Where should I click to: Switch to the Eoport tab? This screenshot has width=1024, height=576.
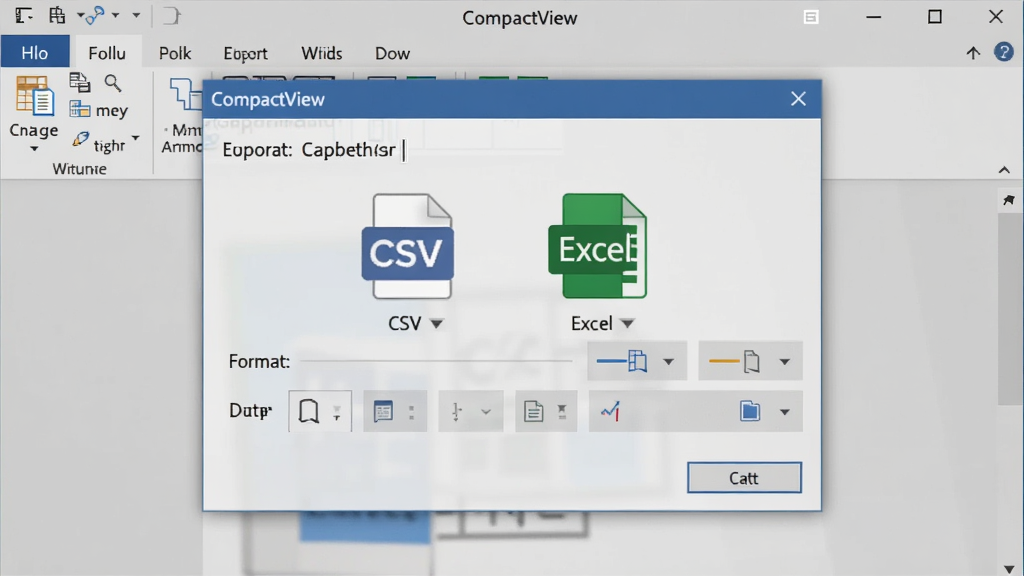[246, 53]
